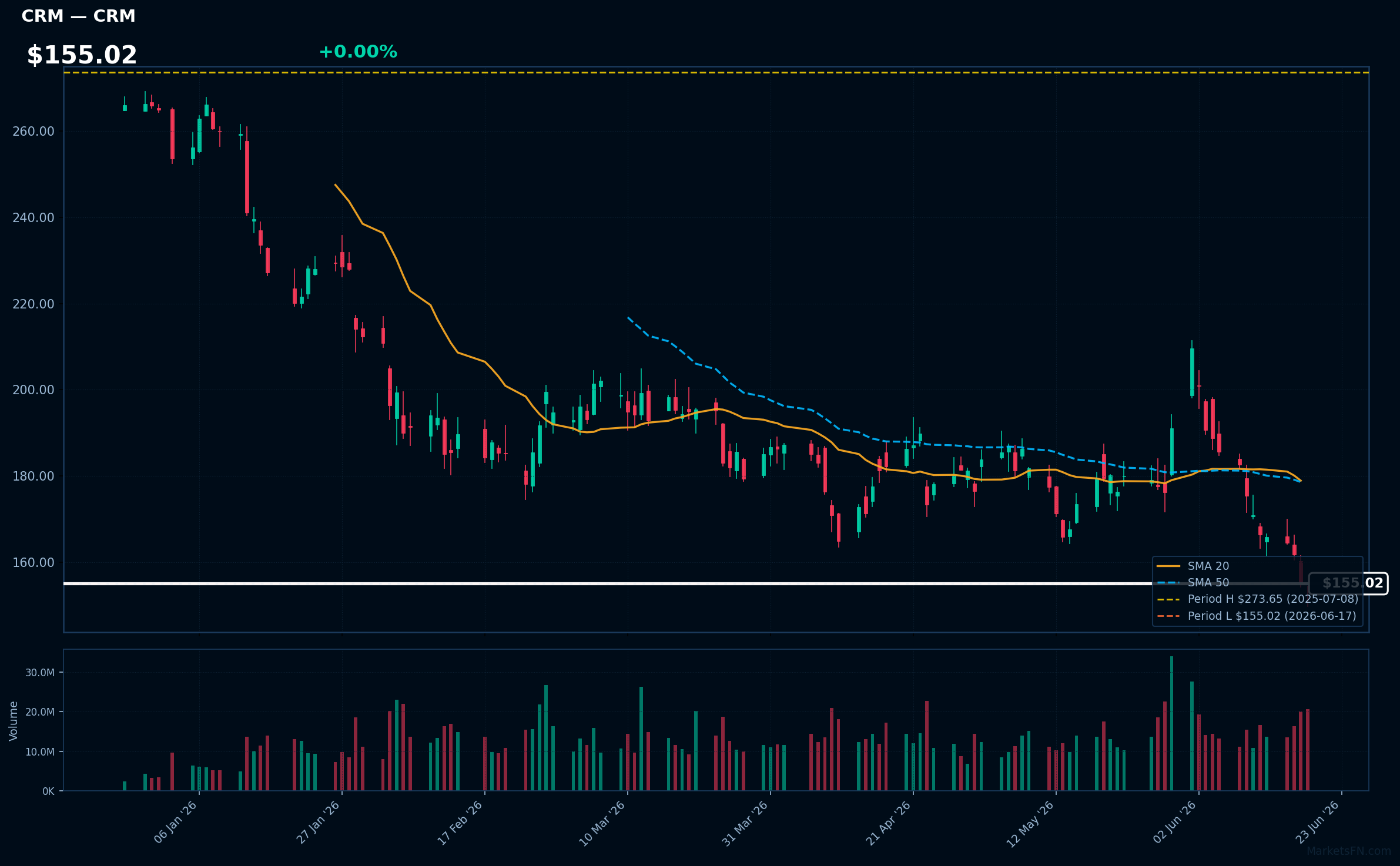The image size is (1400, 866).
Task: Click the +0.00% change value
Action: pyautogui.click(x=358, y=52)
